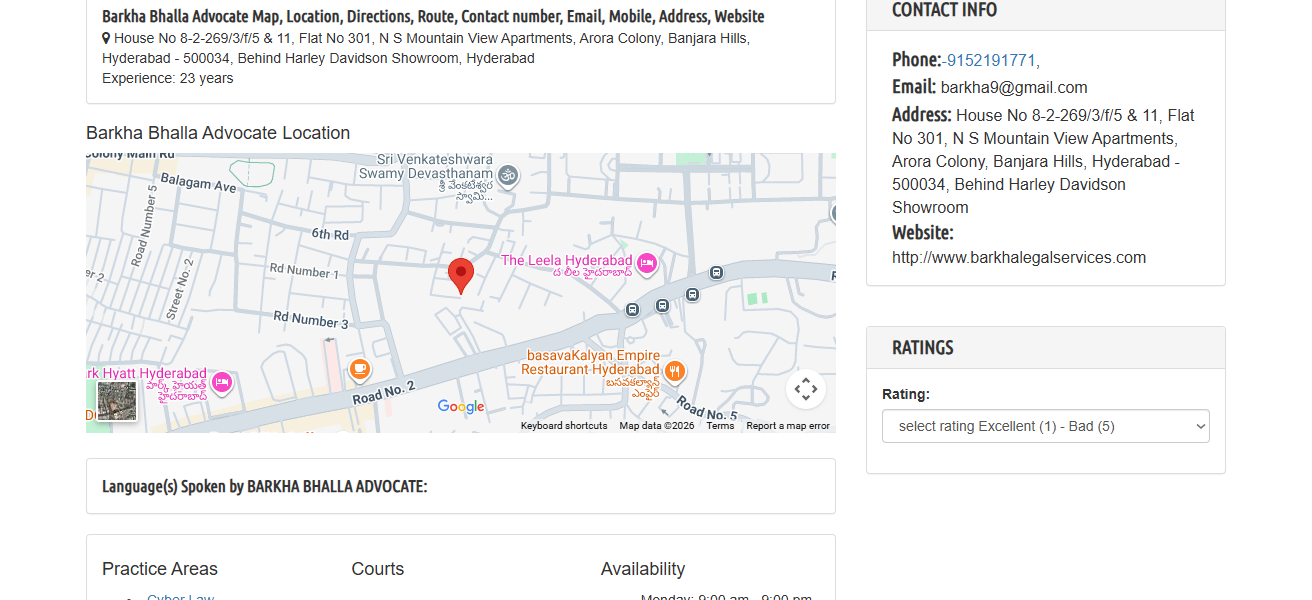Open the rating selection dropdown

coord(1045,426)
